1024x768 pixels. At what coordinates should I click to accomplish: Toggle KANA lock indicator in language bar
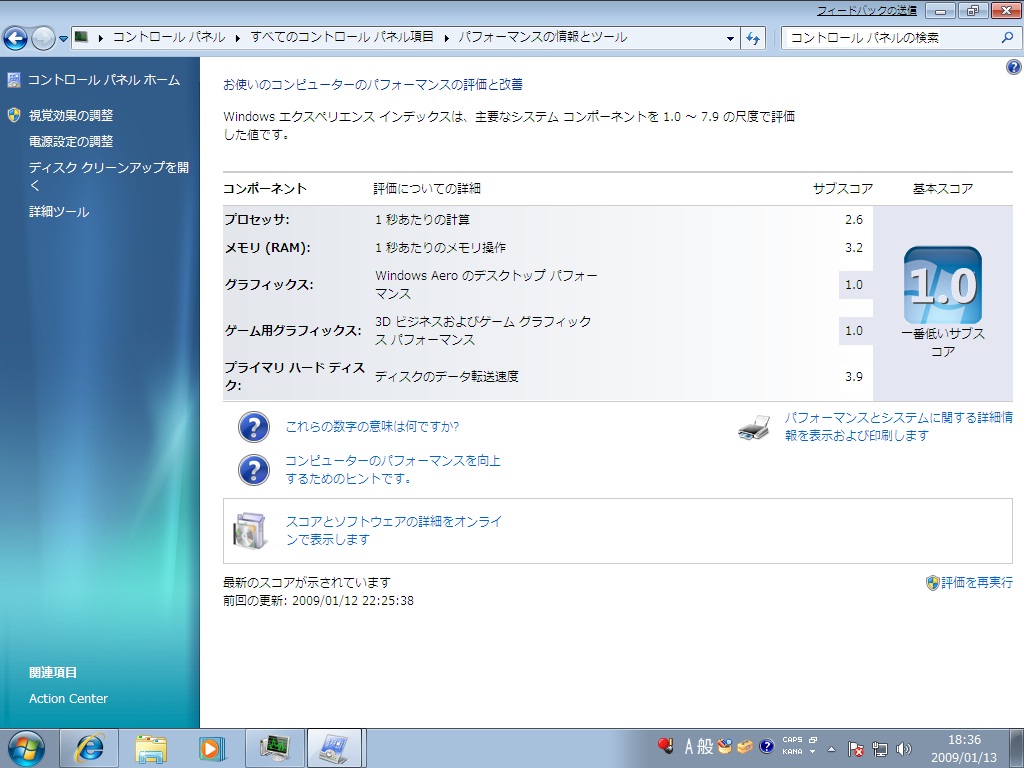[x=792, y=752]
